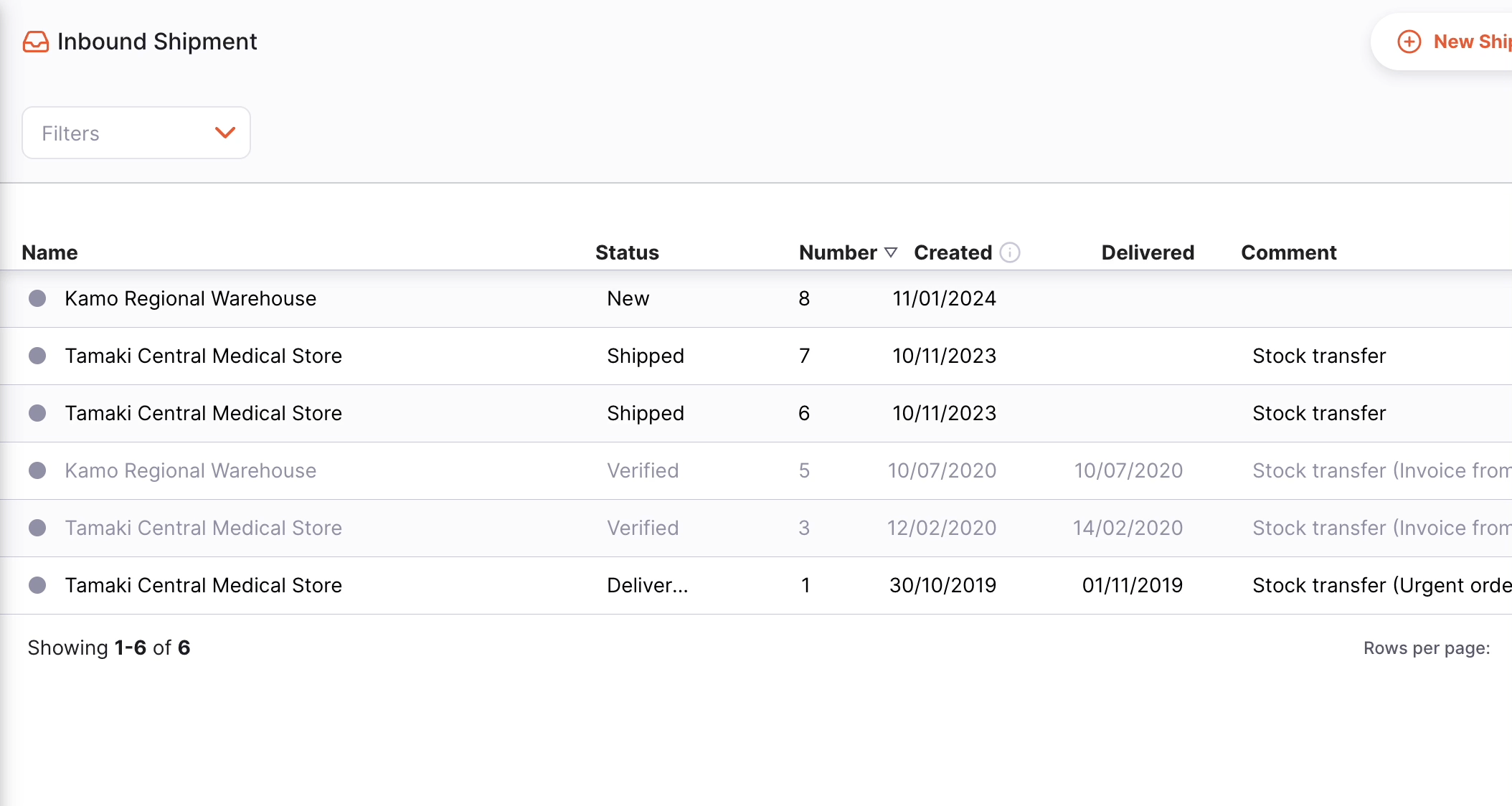Viewport: 1512px width, 806px height.
Task: Sort by the Name column header
Action: tap(49, 252)
